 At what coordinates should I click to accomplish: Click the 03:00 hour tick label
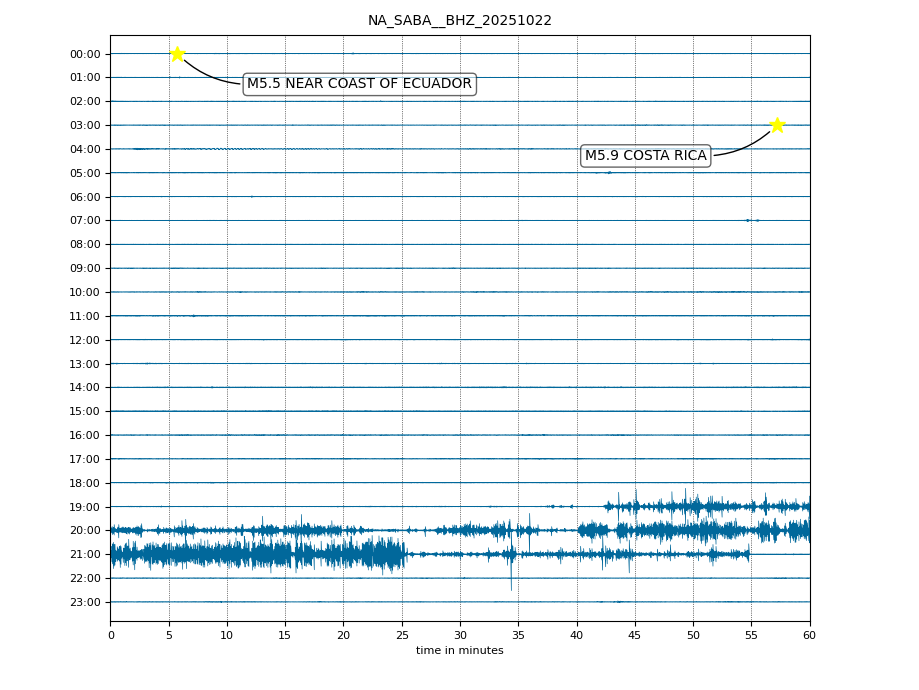tap(85, 125)
